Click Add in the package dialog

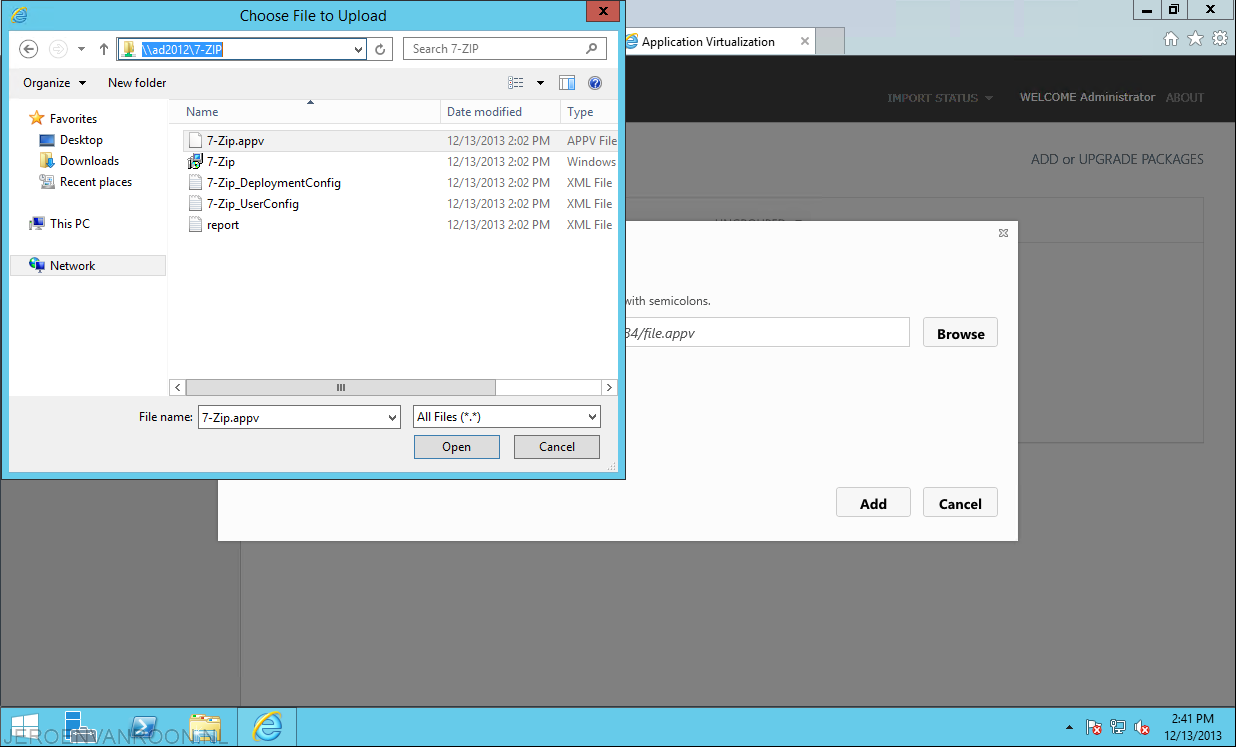click(x=873, y=503)
